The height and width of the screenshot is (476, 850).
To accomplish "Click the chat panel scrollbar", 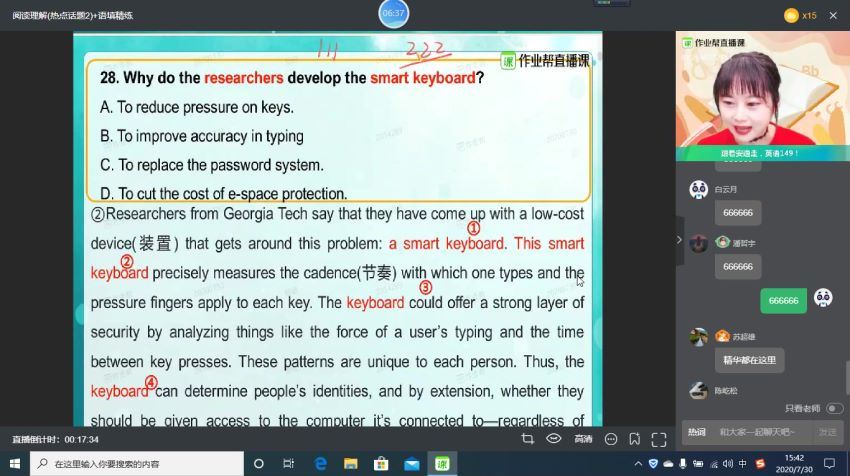I will 847,378.
